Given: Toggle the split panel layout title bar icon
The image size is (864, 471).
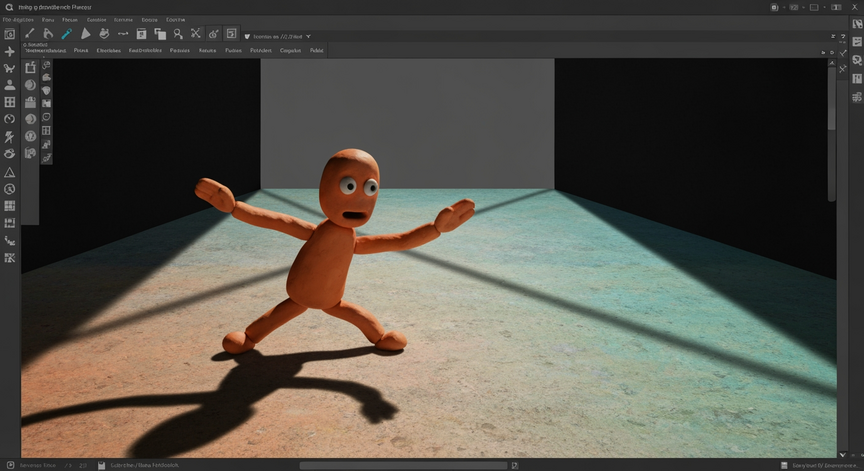Looking at the screenshot, I should 836,7.
